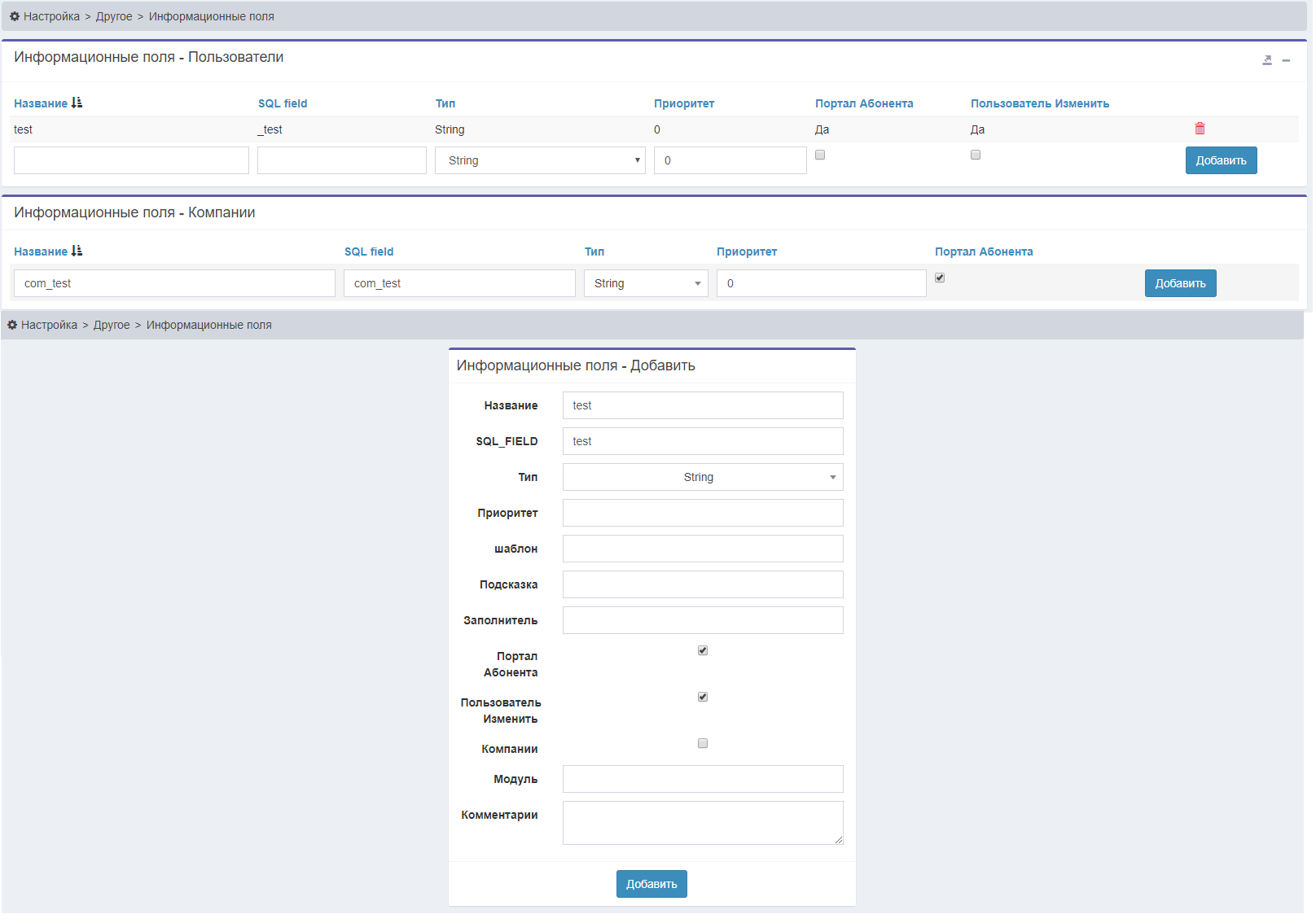The height and width of the screenshot is (923, 1316).
Task: Click Добавить button at the bottom of the form
Action: (651, 884)
